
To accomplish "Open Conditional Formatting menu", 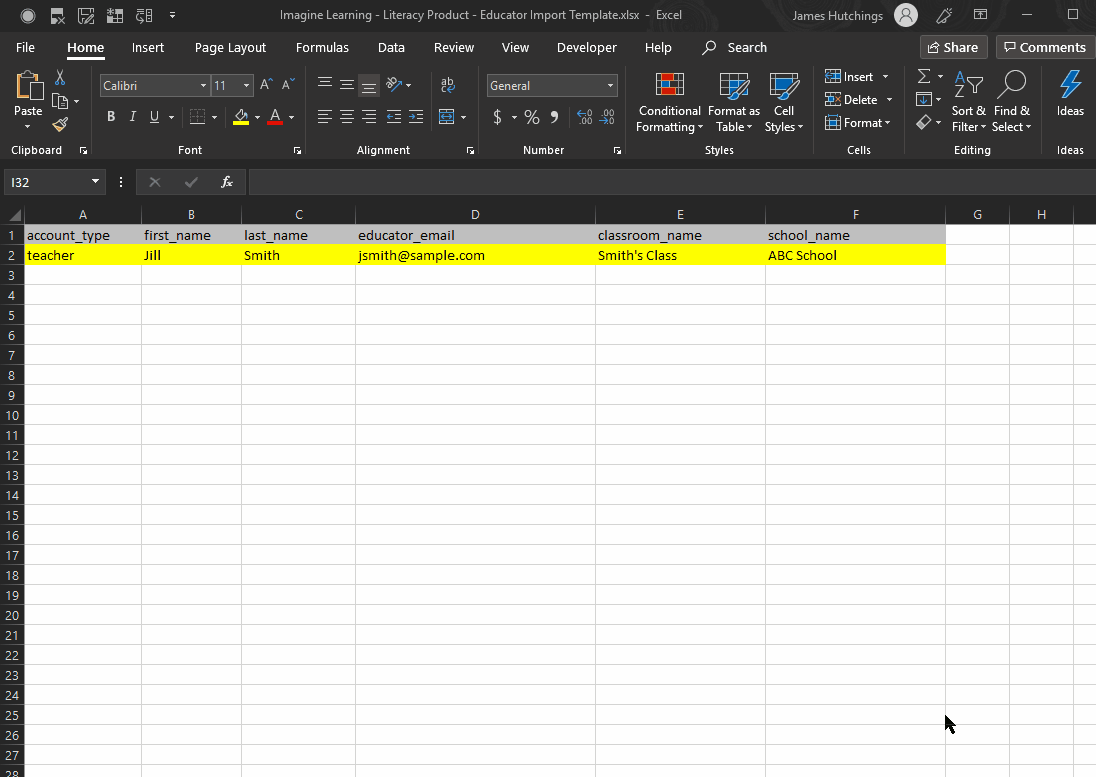I will [669, 103].
